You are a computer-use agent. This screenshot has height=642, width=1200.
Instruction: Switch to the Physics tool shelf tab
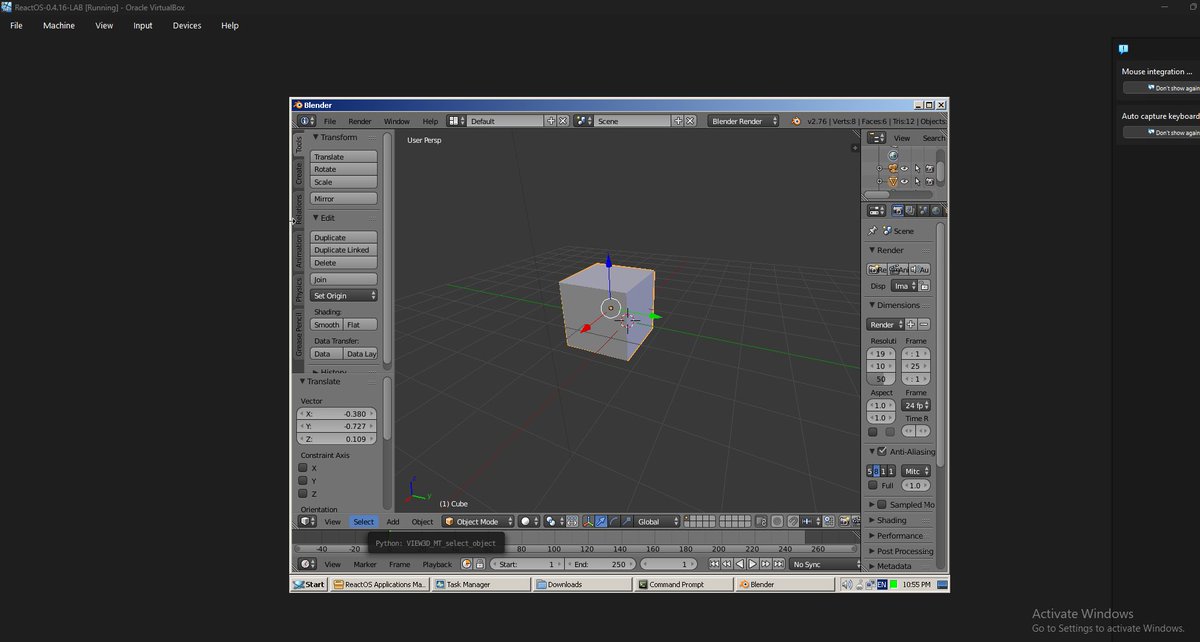point(298,288)
